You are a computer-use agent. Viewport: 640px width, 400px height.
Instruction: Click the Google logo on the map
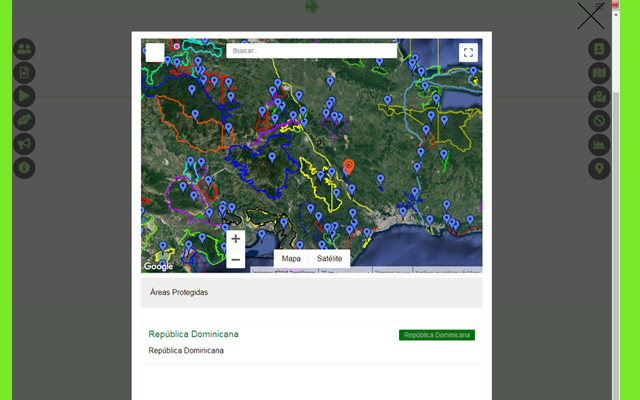coord(158,266)
